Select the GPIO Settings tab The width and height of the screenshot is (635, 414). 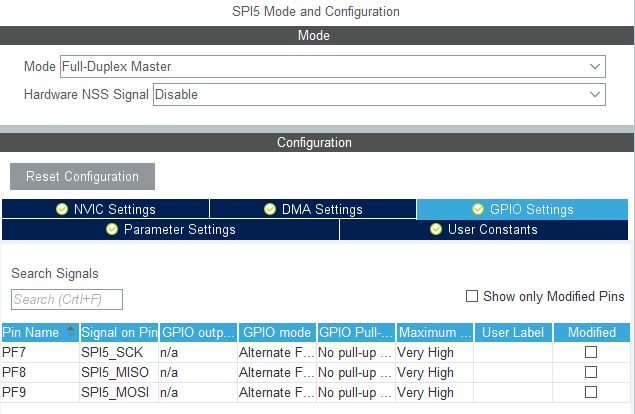coord(524,209)
